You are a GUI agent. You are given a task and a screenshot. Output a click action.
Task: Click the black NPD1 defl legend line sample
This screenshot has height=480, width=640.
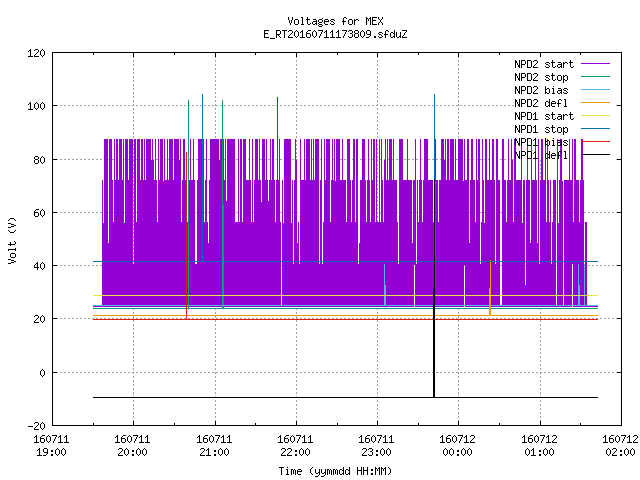(x=595, y=155)
